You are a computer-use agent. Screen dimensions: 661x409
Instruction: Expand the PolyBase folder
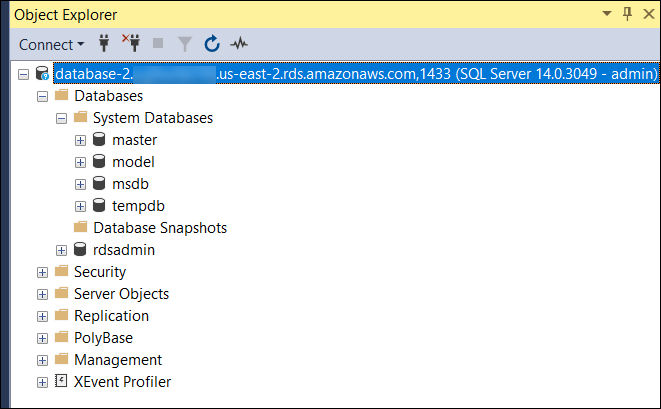[42, 338]
